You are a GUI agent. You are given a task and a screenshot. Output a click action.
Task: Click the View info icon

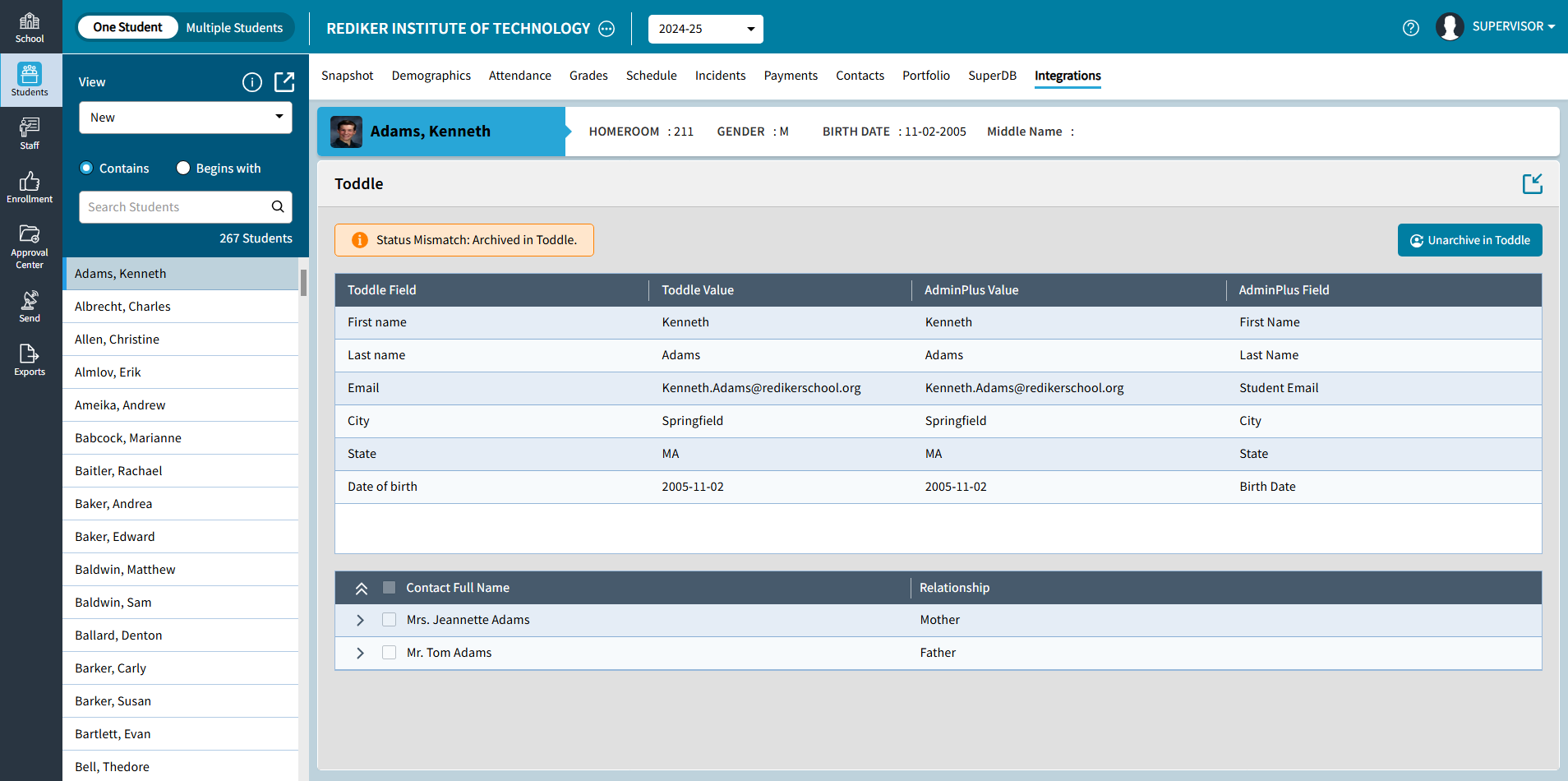[x=252, y=82]
